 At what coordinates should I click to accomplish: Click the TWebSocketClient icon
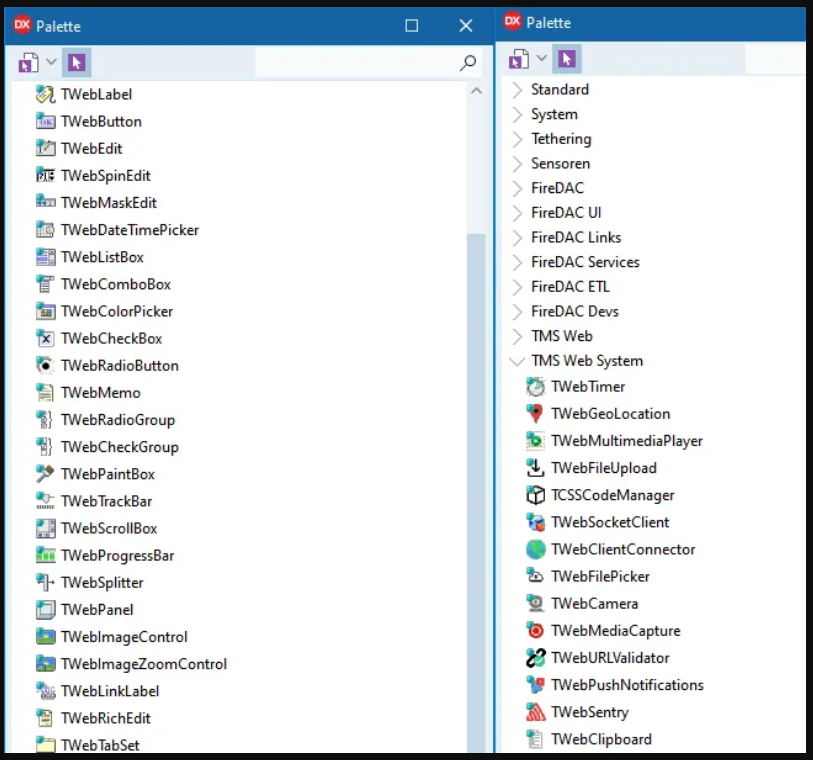[536, 522]
